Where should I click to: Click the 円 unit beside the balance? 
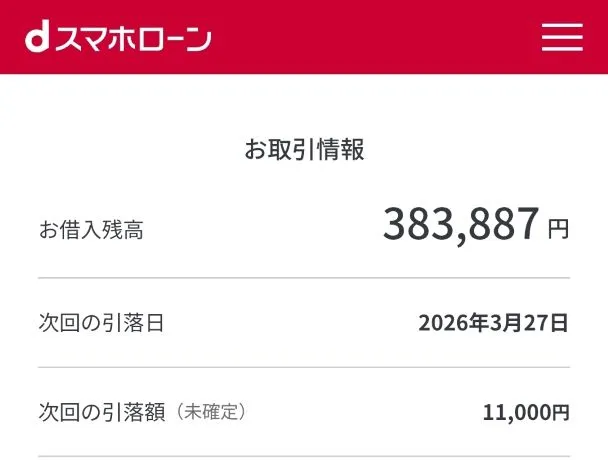click(x=558, y=229)
